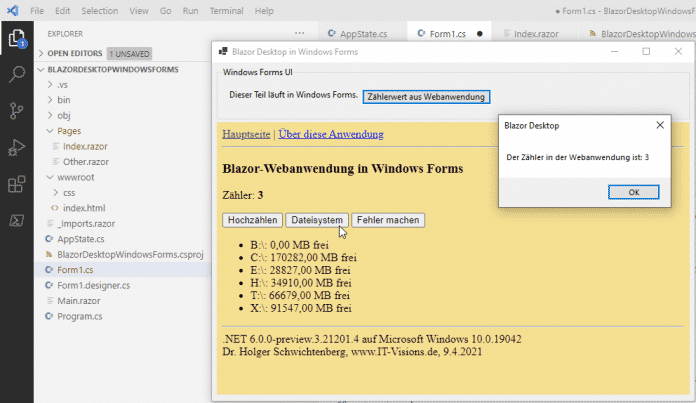The height and width of the screenshot is (403, 696).
Task: Switch to the AppState.cs editor tab
Action: click(362, 34)
